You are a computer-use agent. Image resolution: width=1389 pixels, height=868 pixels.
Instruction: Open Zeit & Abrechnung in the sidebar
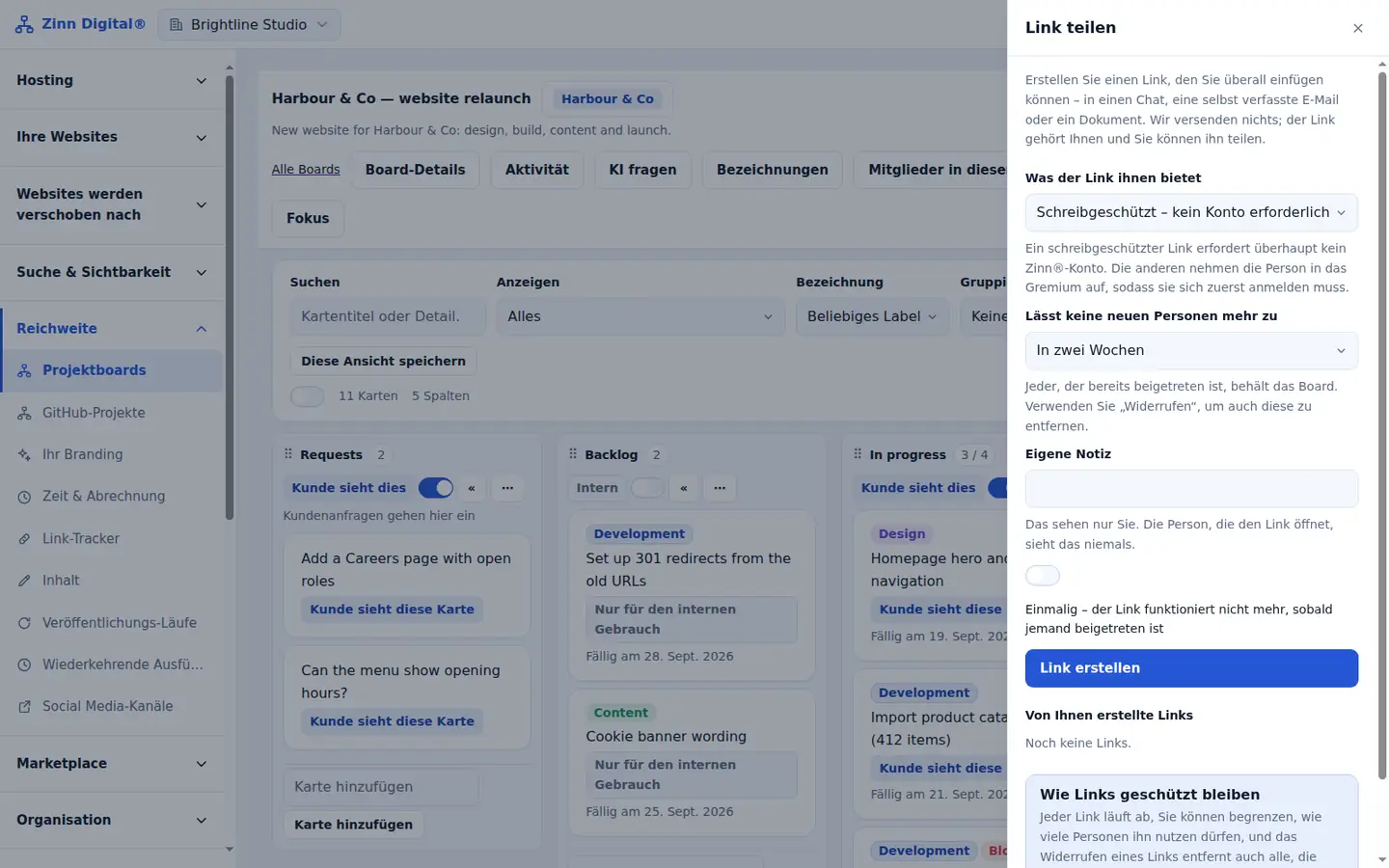112,497
